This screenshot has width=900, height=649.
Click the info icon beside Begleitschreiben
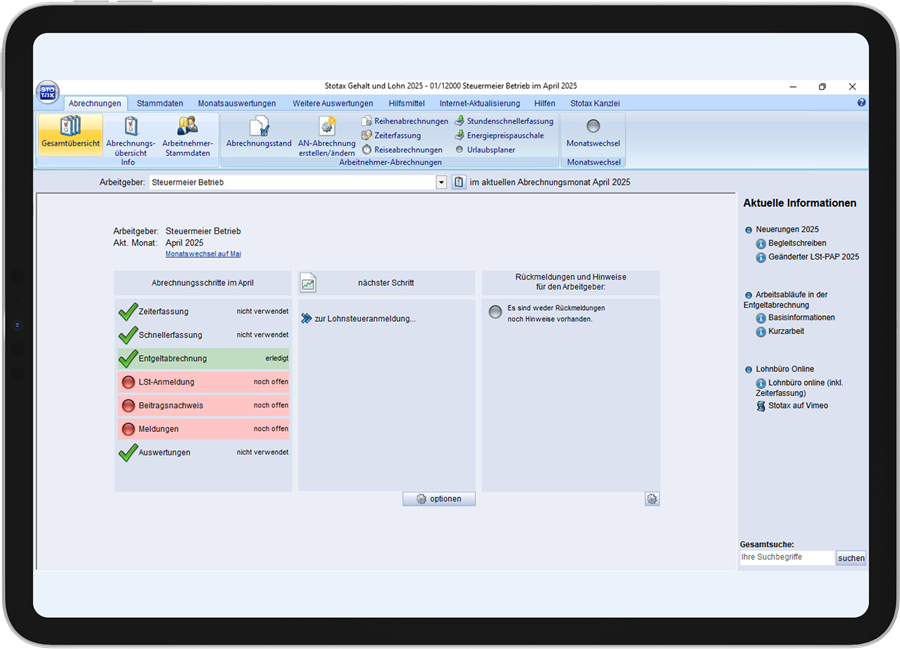[x=761, y=244]
